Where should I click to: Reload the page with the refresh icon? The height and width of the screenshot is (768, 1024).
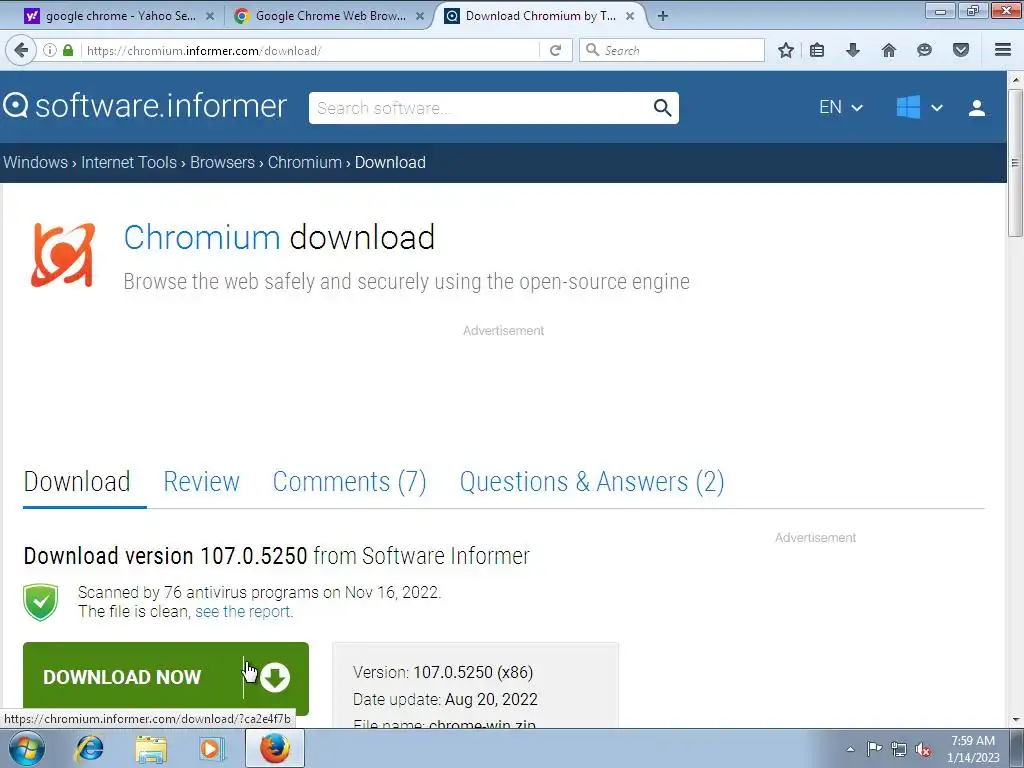click(556, 50)
